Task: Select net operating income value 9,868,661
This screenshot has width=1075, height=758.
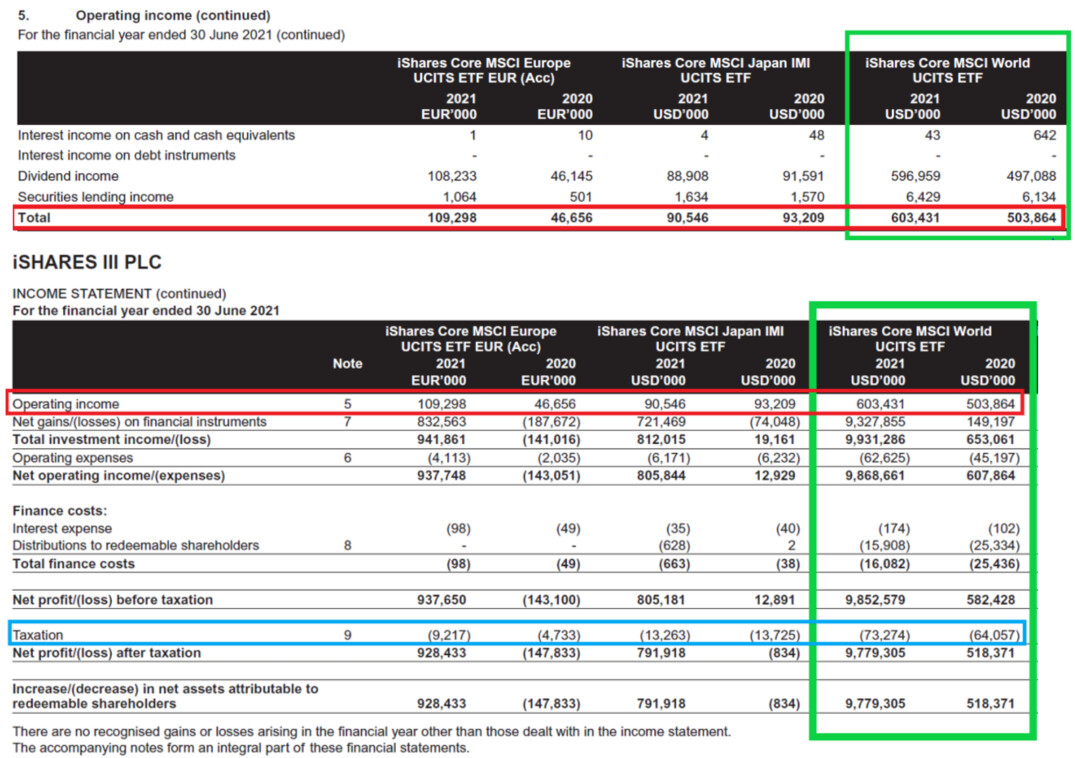Action: 875,475
